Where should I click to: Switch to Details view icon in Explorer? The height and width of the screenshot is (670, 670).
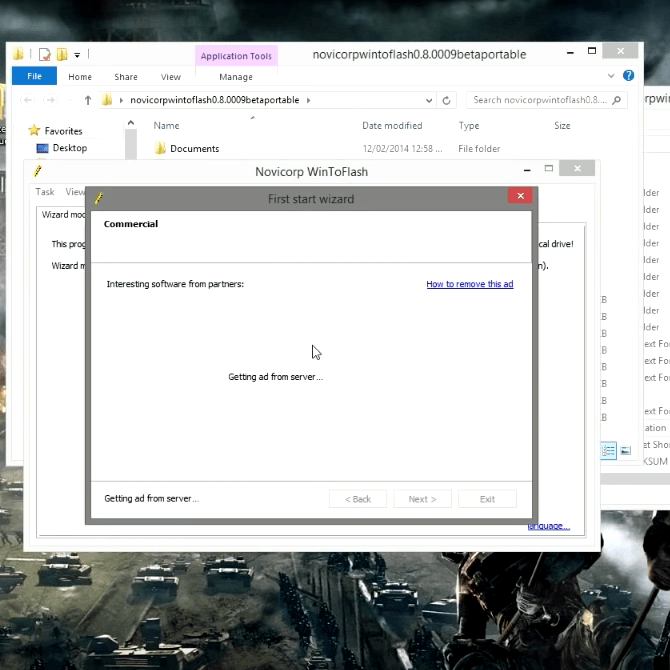click(609, 451)
